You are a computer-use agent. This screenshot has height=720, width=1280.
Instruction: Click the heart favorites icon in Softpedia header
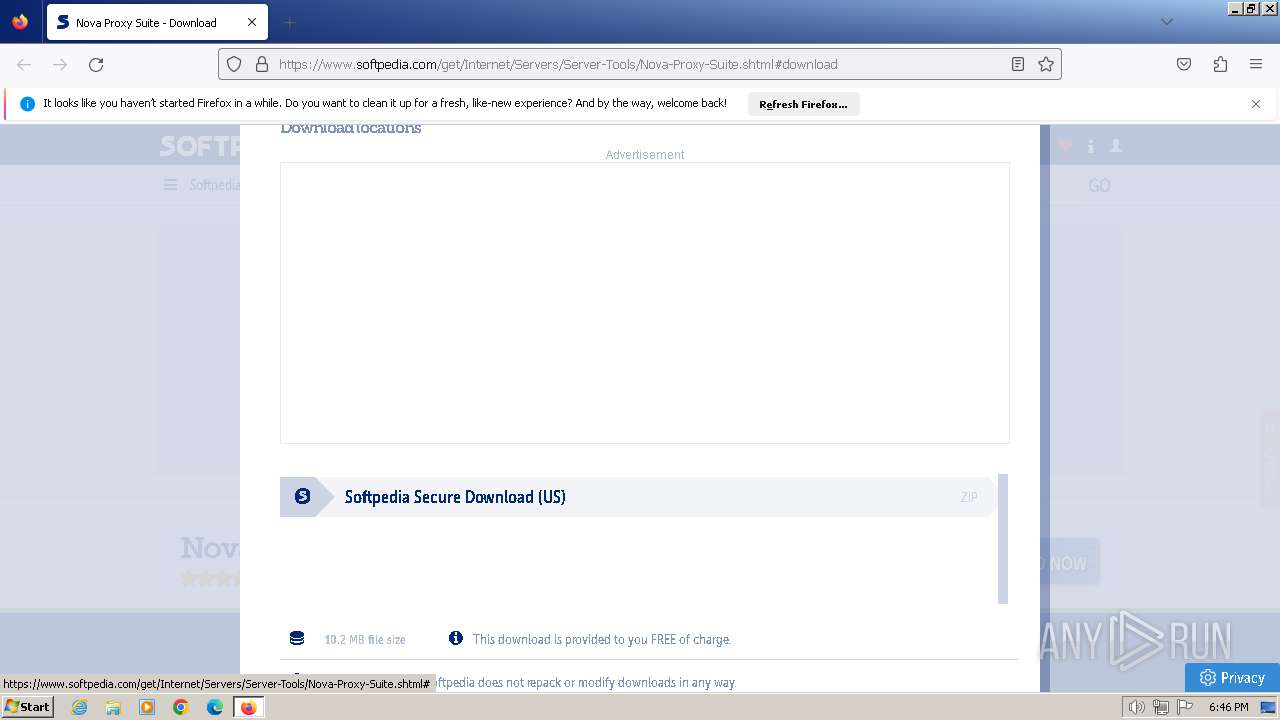(x=1065, y=146)
